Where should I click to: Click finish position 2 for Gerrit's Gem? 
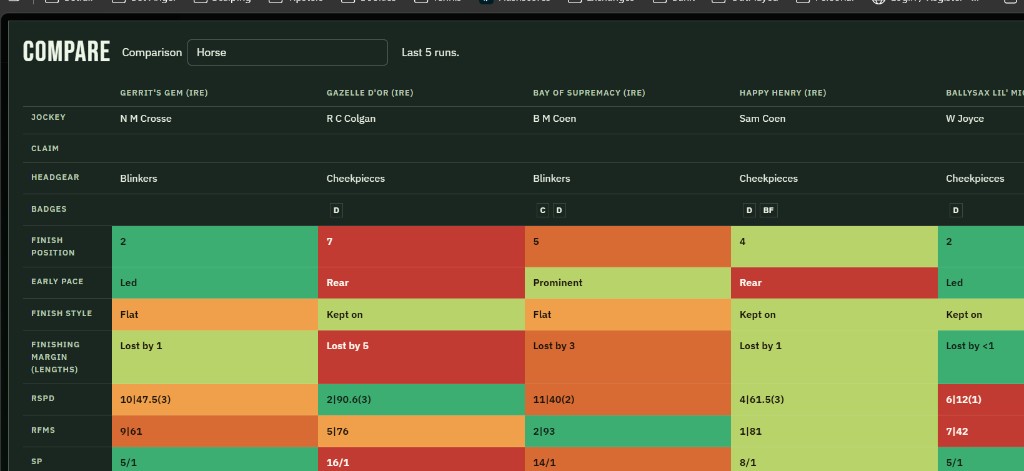point(215,246)
